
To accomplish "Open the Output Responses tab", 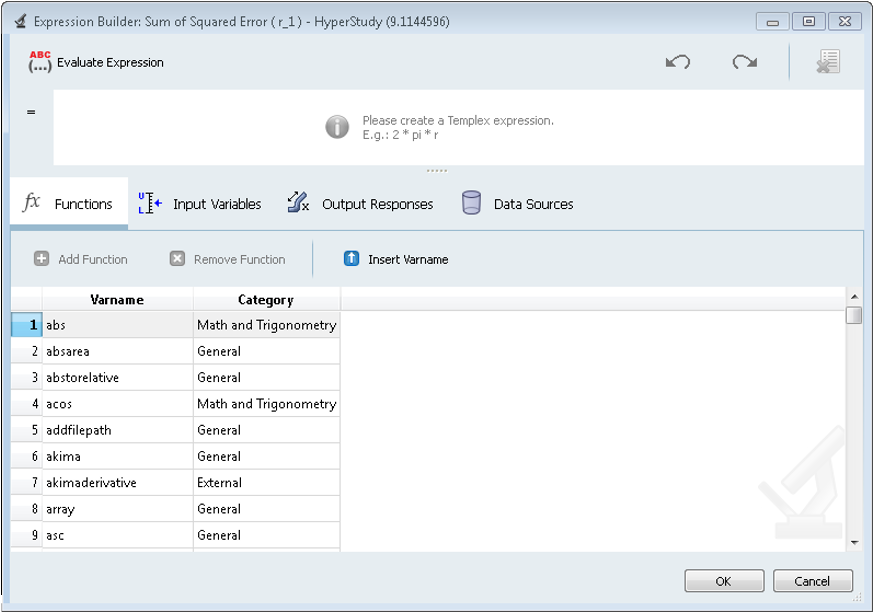I will pos(361,204).
